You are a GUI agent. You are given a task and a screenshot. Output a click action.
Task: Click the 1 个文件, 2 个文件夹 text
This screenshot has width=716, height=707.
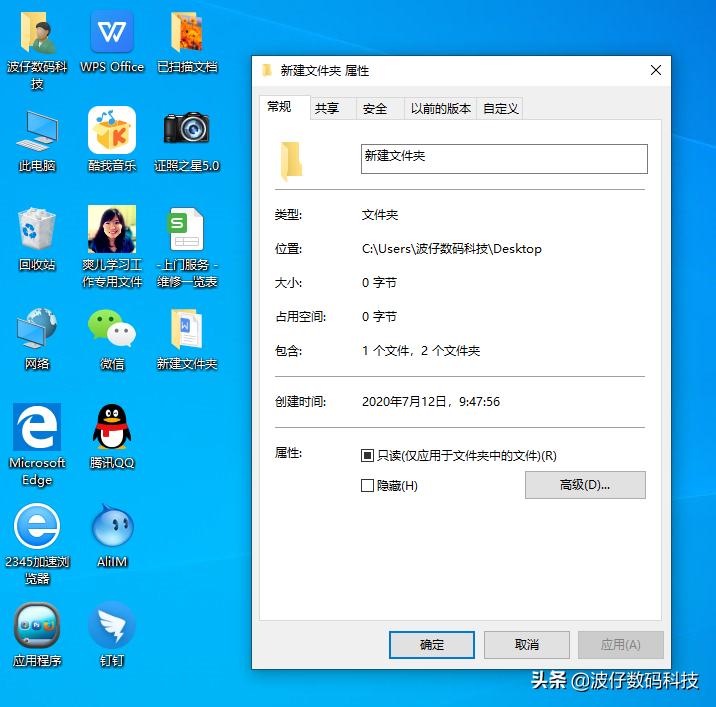[x=421, y=351]
